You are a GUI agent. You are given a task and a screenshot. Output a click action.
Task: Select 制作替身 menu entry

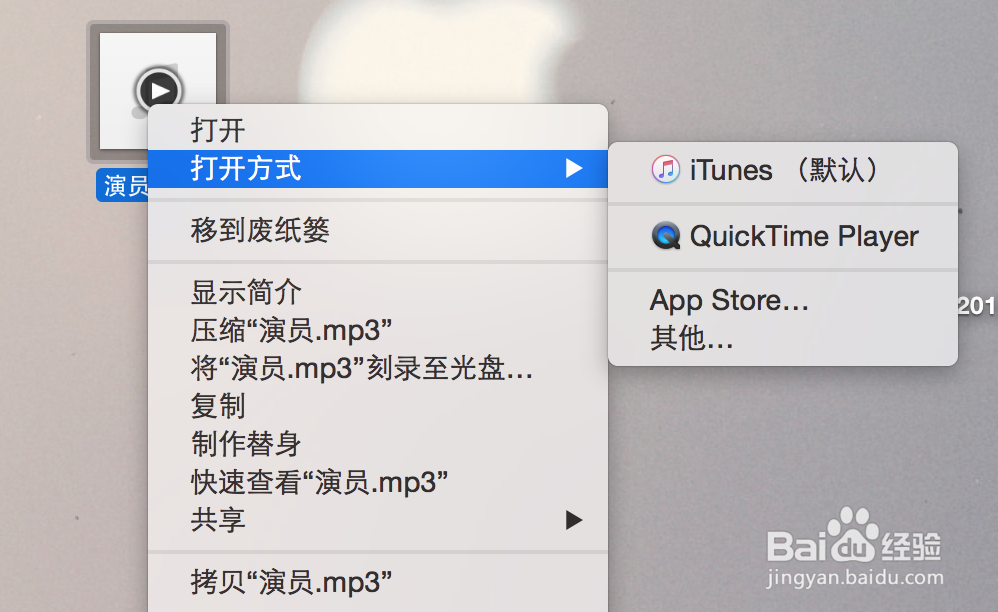(x=377, y=443)
